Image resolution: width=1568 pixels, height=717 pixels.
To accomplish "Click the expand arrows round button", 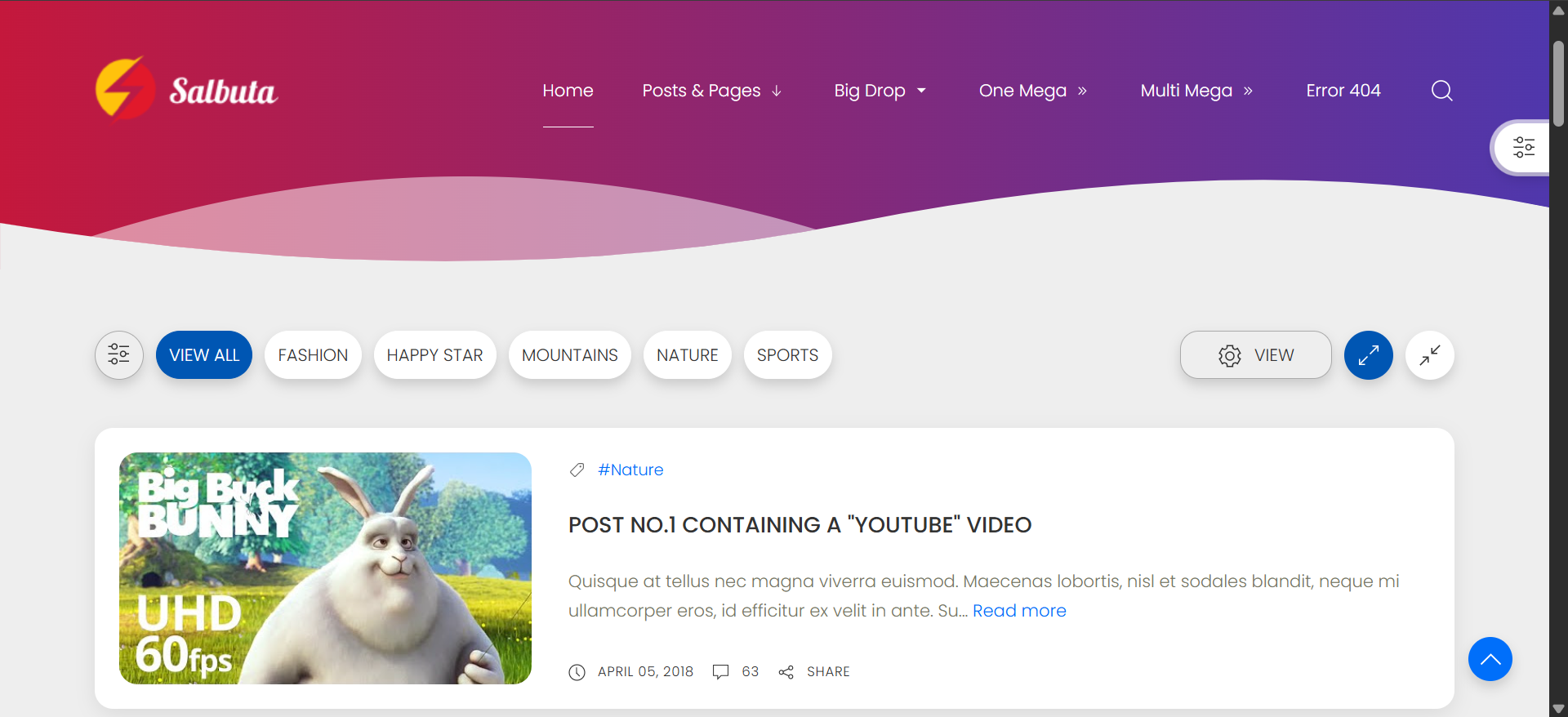I will 1369,355.
